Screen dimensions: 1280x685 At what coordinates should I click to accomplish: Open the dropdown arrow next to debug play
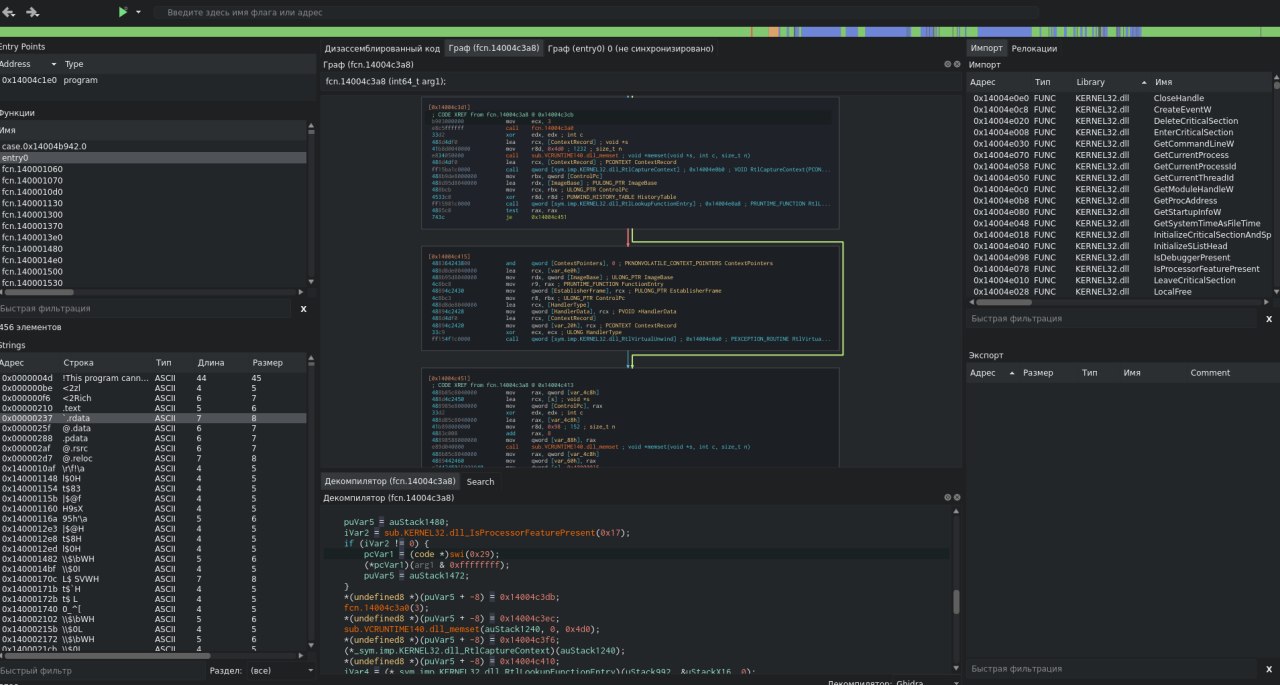coord(138,12)
